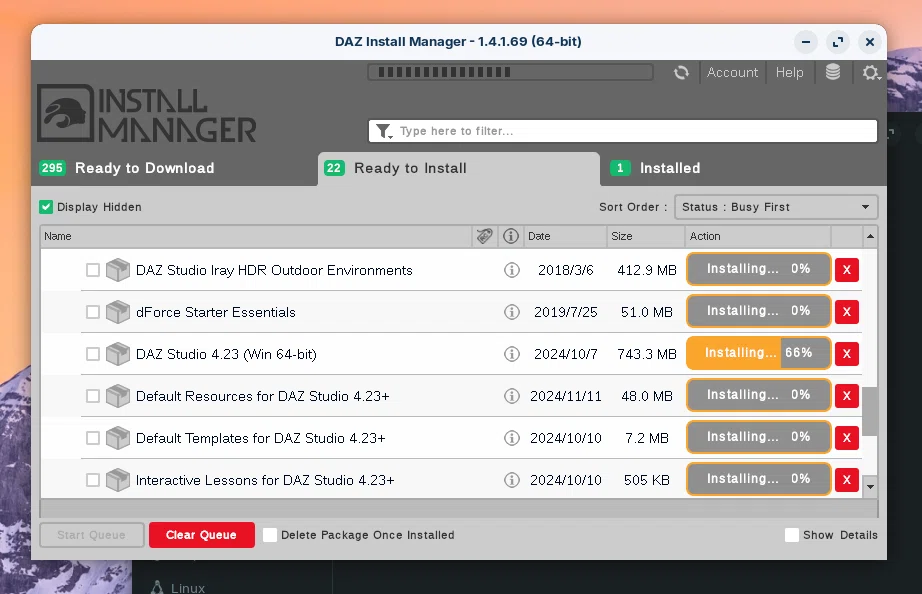
Task: Switch to the Installed tab
Action: coord(743,168)
